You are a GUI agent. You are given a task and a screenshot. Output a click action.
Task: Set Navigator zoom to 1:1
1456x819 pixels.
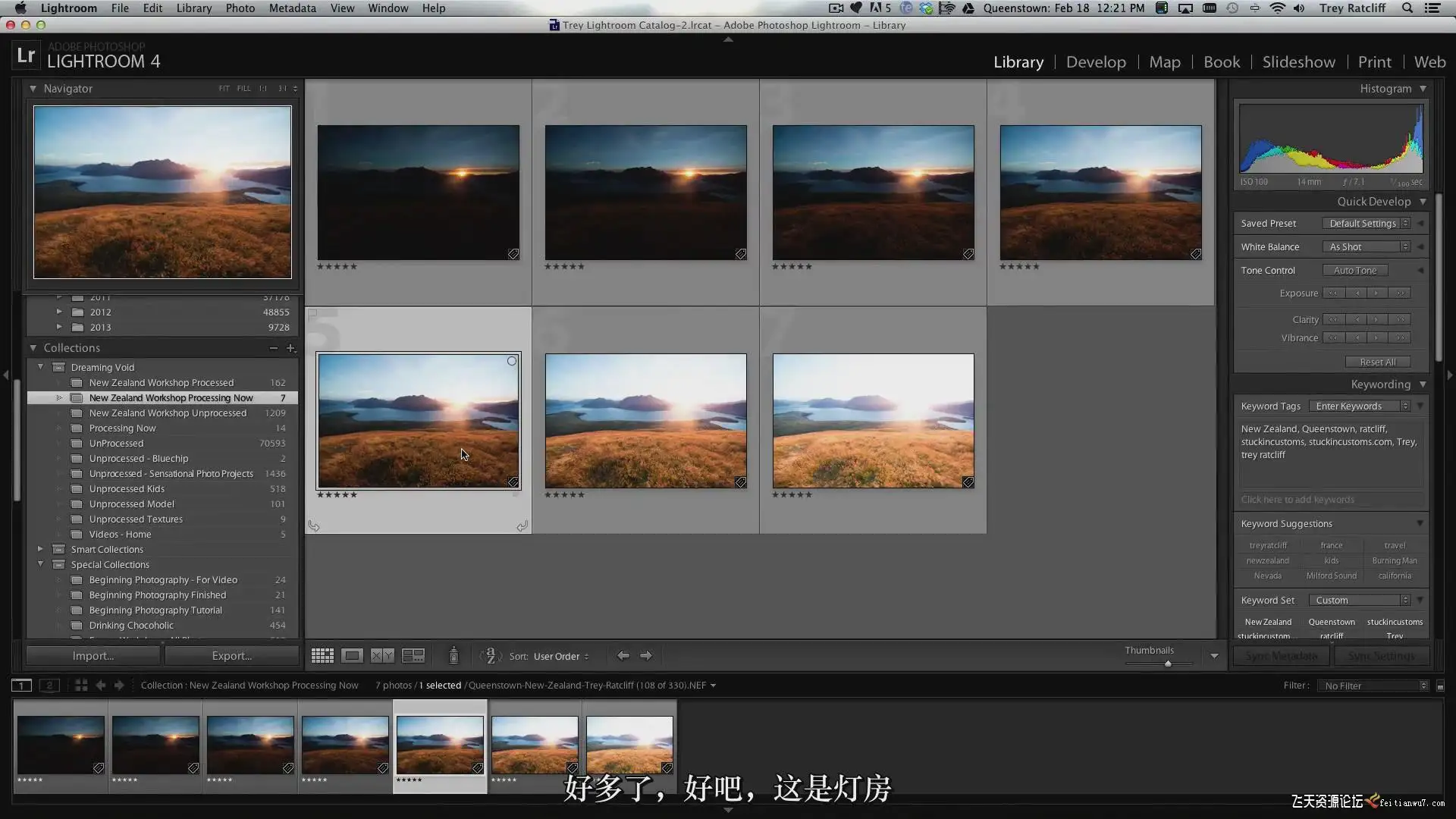tap(263, 89)
